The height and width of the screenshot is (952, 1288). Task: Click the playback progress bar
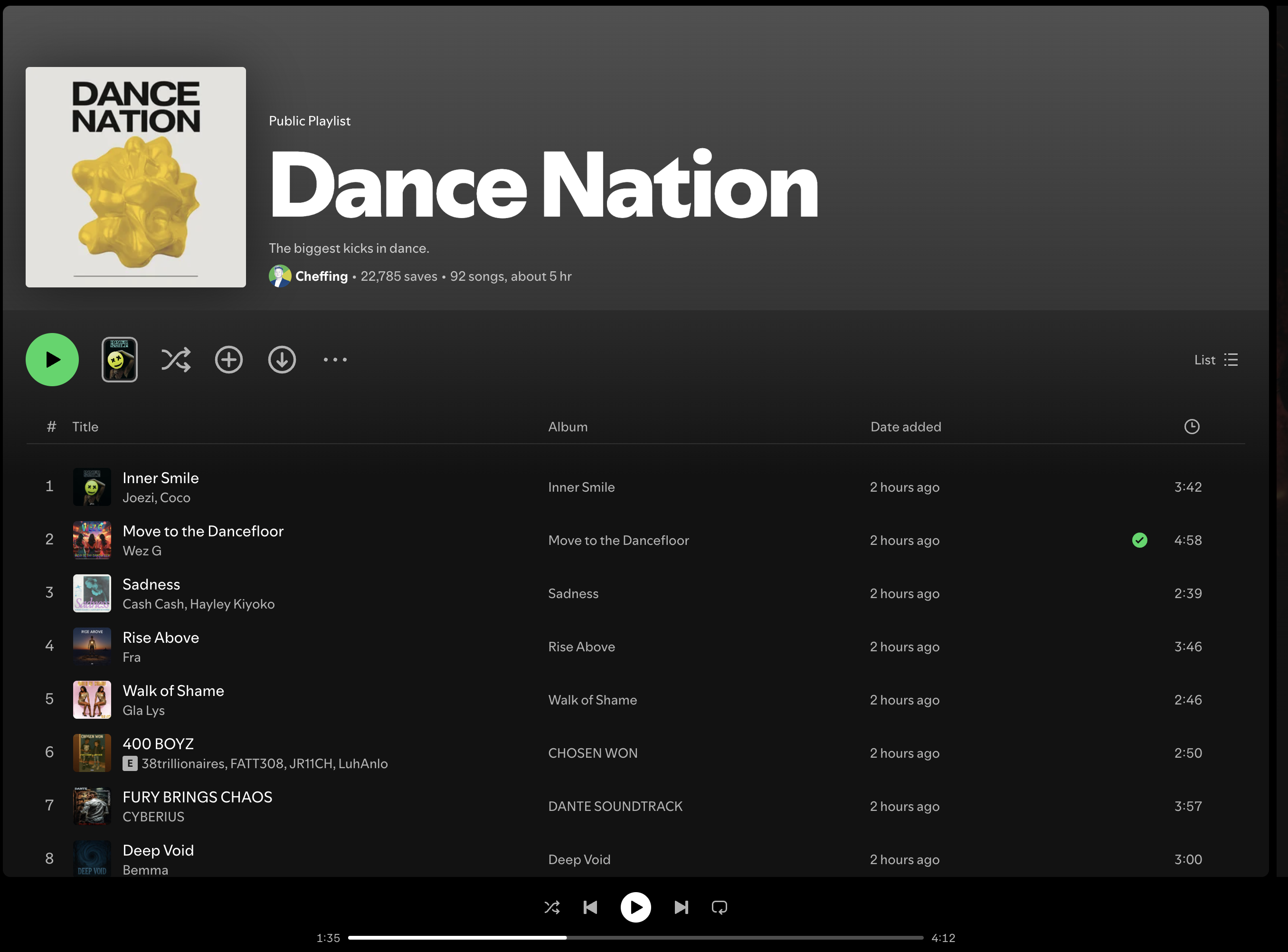(635, 938)
